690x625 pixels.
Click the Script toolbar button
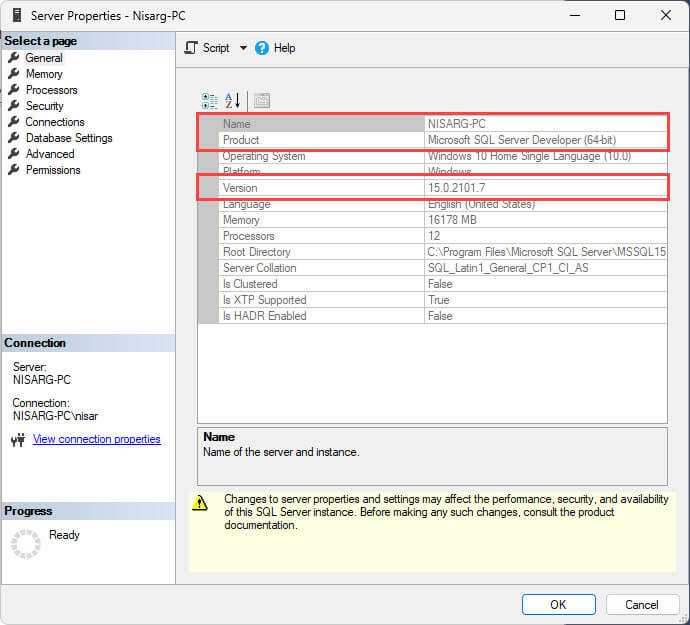point(207,48)
